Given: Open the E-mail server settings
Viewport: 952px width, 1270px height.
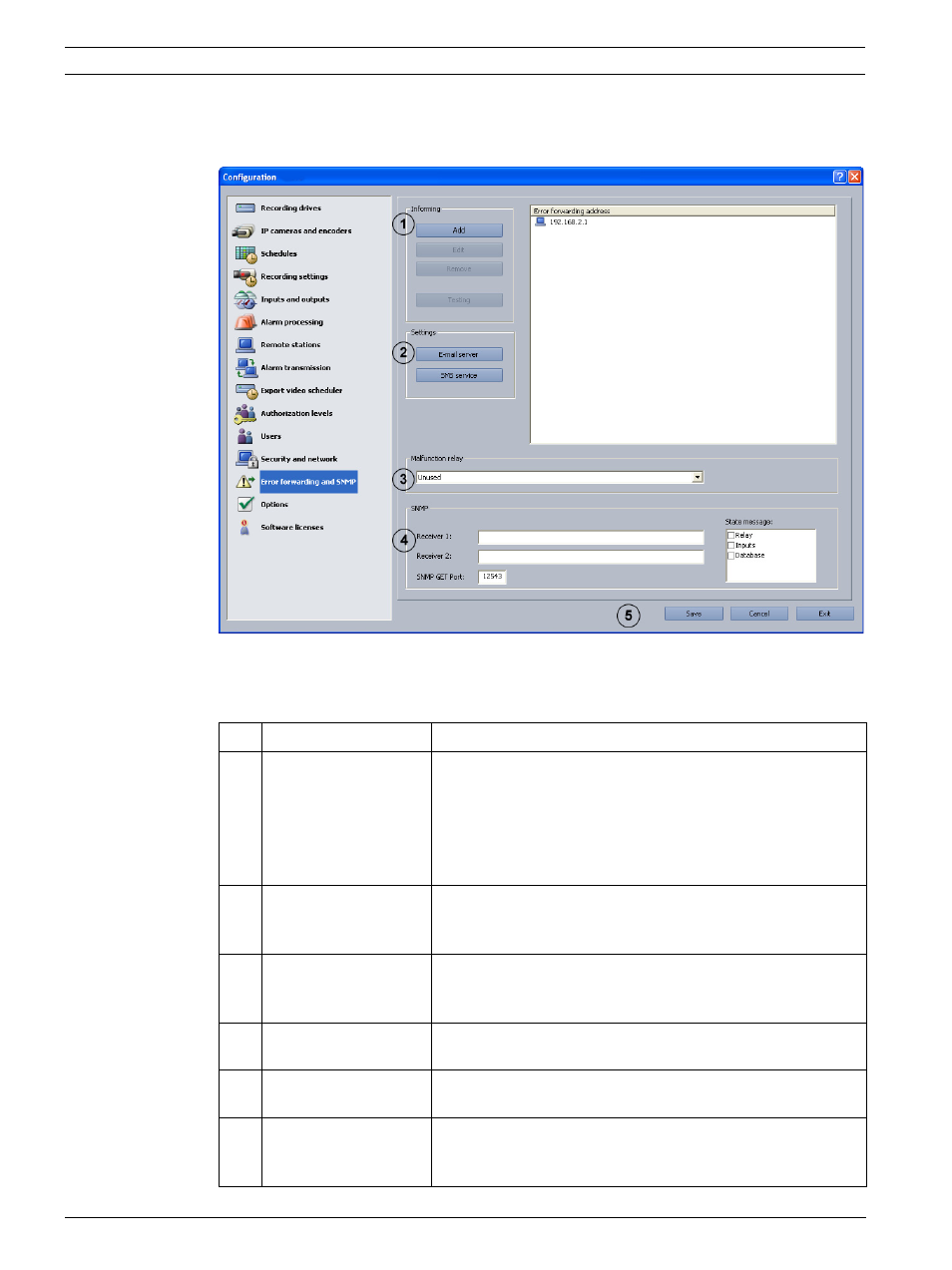Looking at the screenshot, I should (x=459, y=354).
